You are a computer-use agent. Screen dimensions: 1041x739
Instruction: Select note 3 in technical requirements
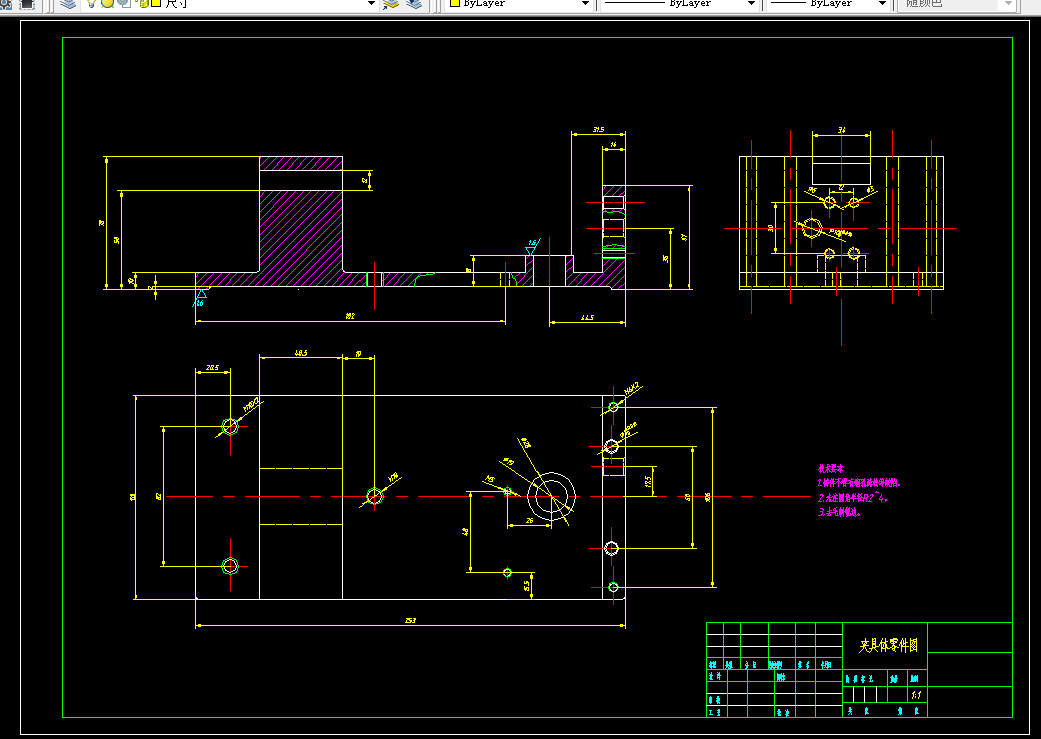pyautogui.click(x=839, y=513)
